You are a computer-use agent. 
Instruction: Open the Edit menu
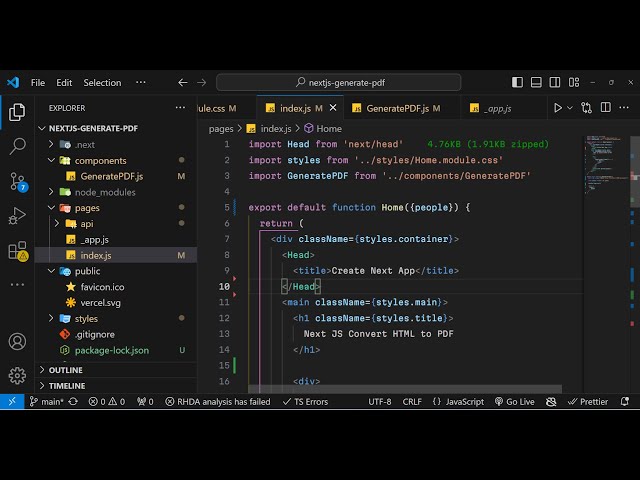point(64,83)
